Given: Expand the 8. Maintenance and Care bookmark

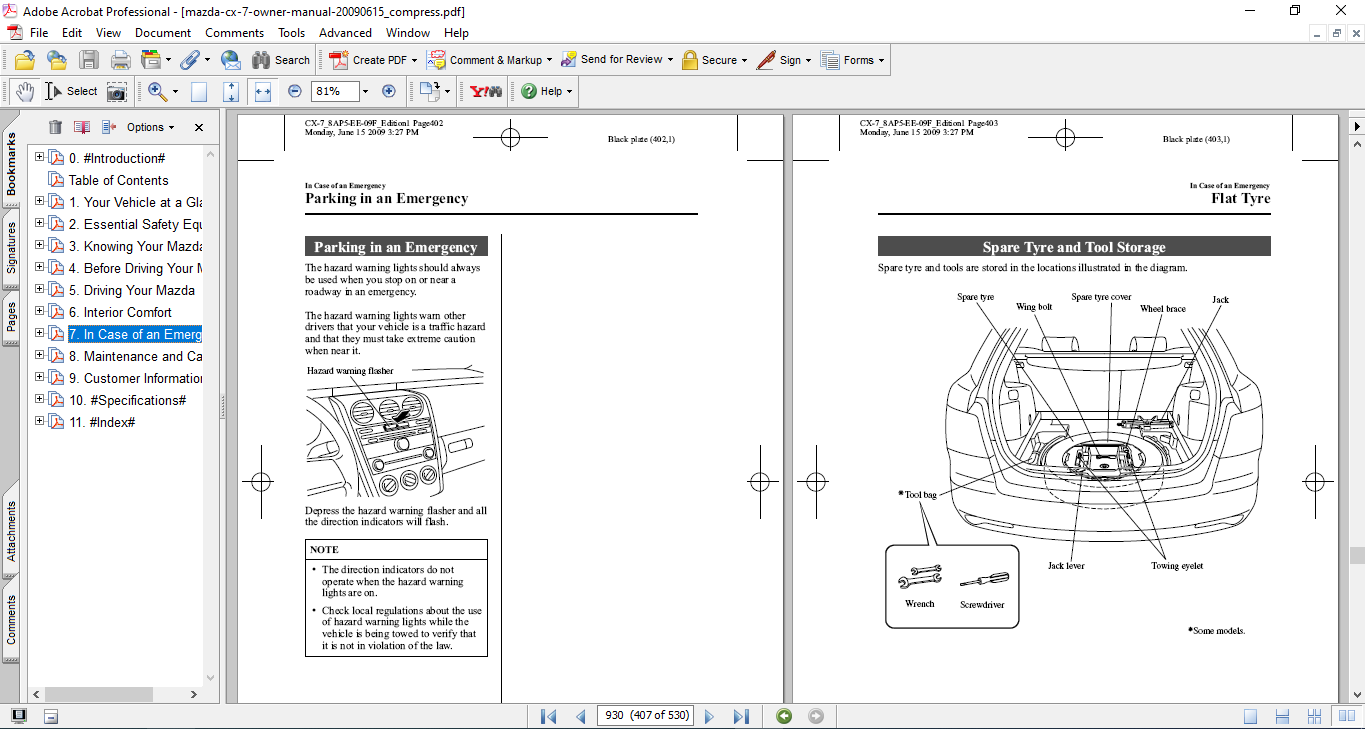Looking at the screenshot, I should coord(40,356).
